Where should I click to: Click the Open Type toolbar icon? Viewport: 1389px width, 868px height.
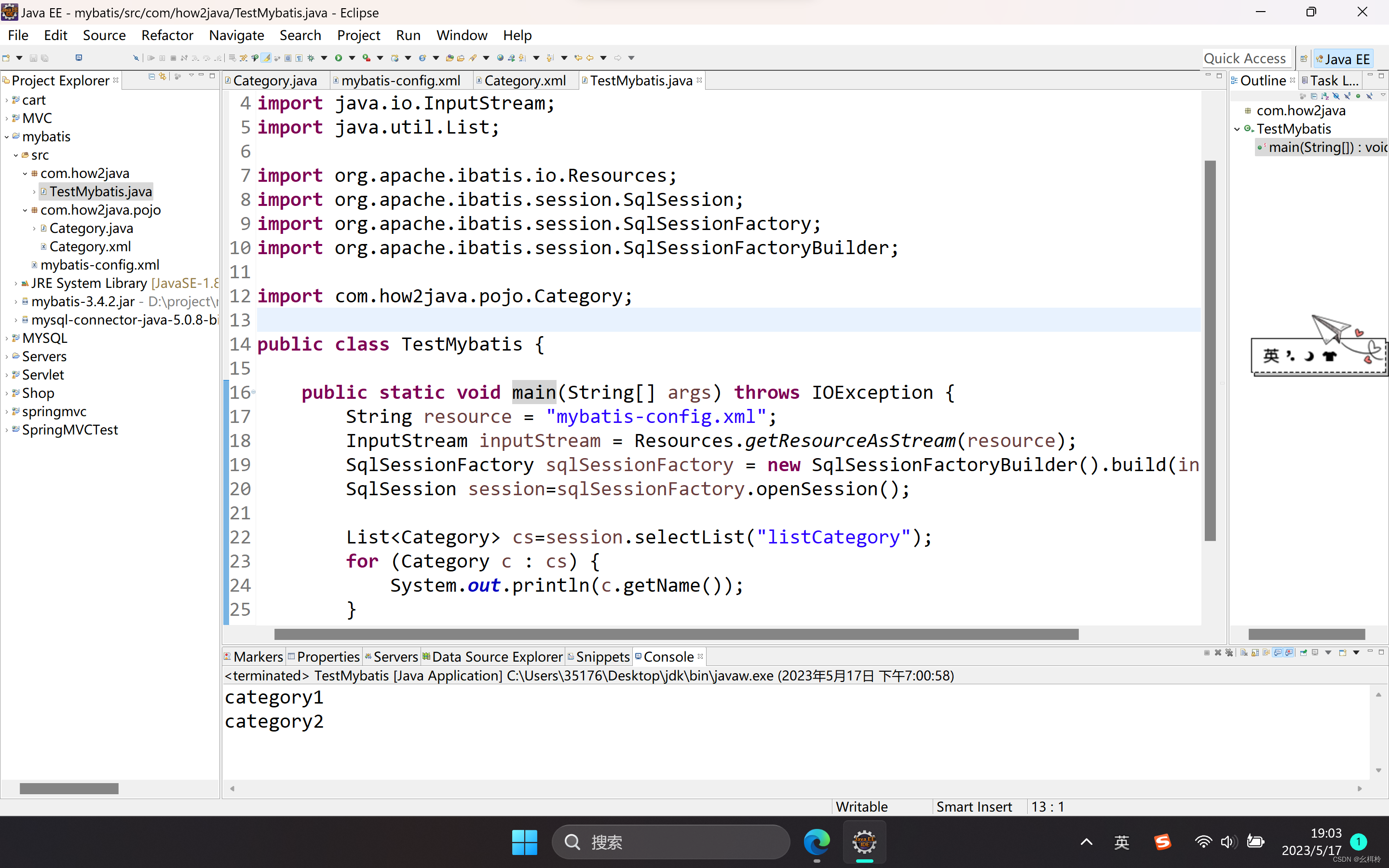click(x=450, y=58)
